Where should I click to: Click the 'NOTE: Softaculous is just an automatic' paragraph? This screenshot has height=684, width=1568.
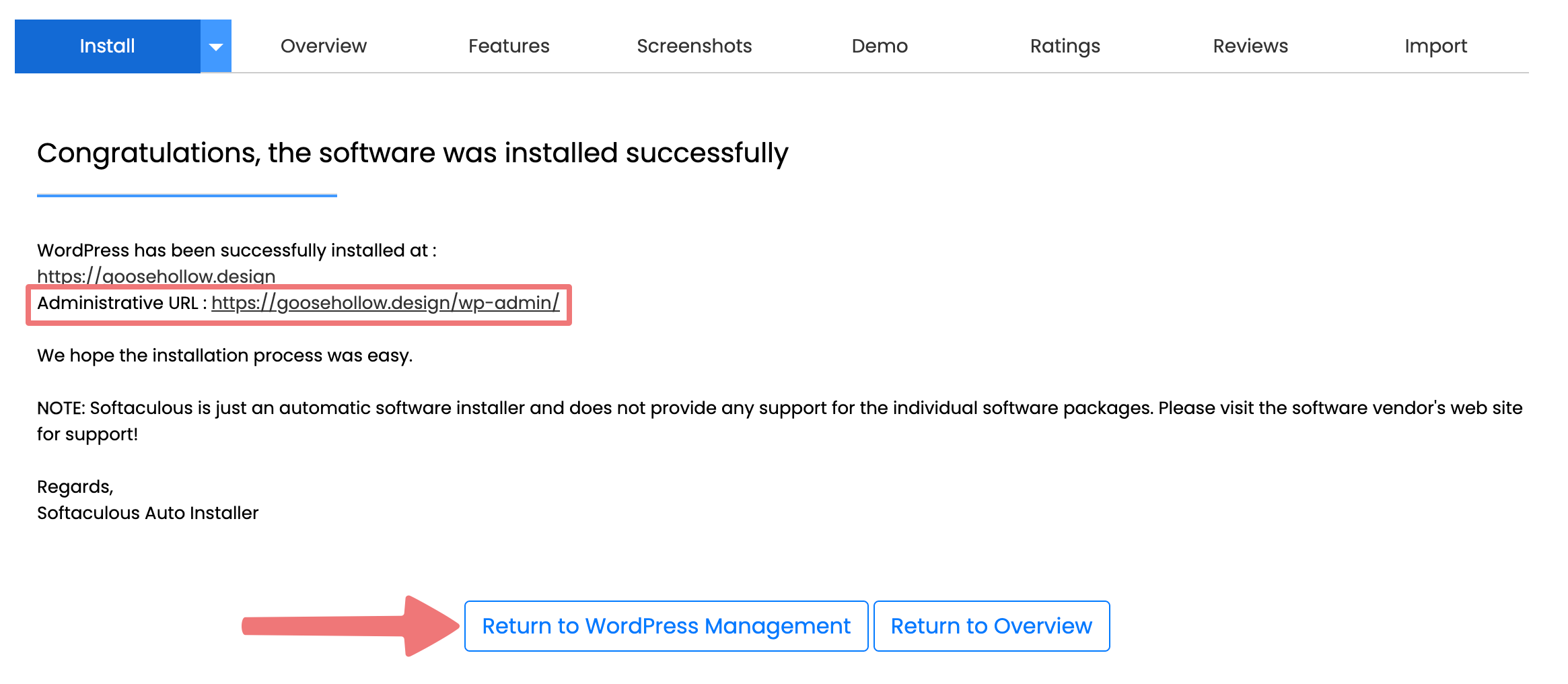point(779,421)
